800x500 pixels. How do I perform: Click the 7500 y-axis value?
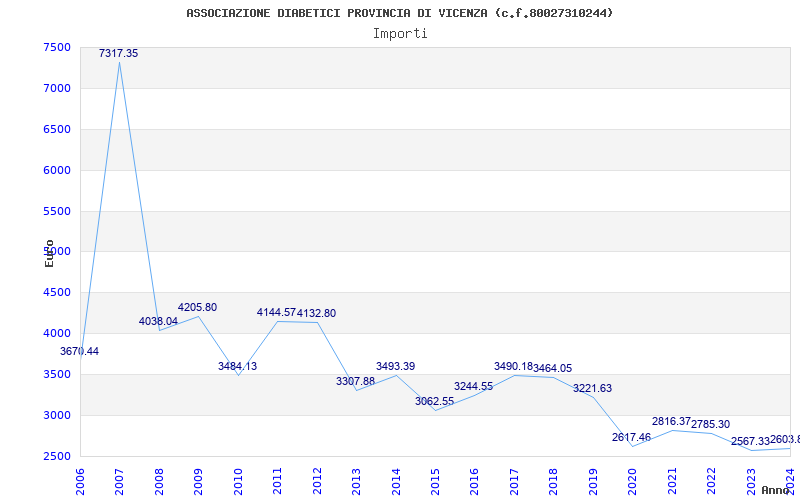point(57,47)
